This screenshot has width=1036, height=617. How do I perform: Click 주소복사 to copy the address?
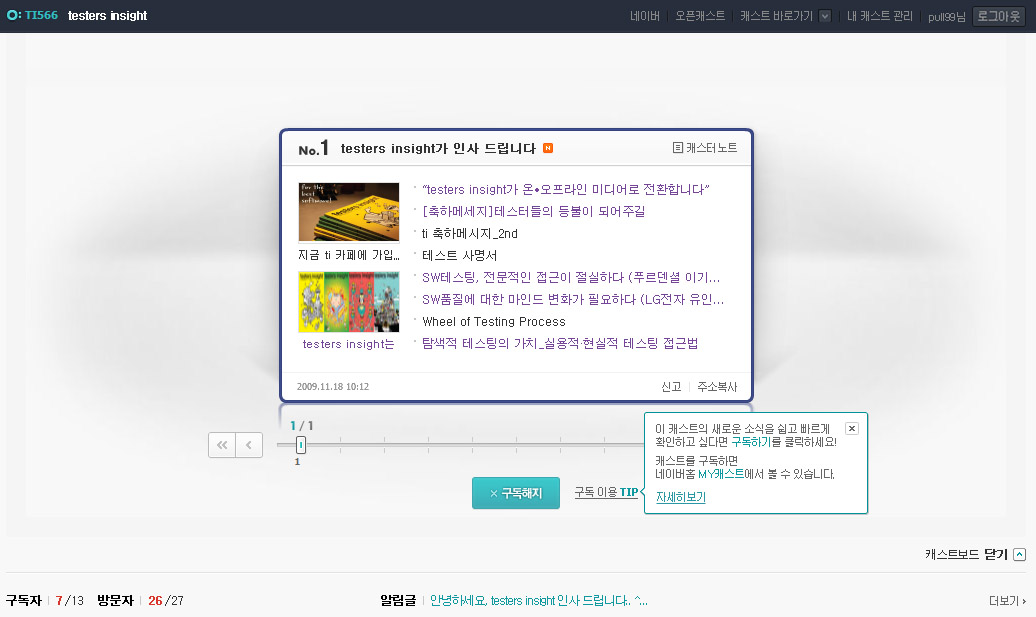717,387
